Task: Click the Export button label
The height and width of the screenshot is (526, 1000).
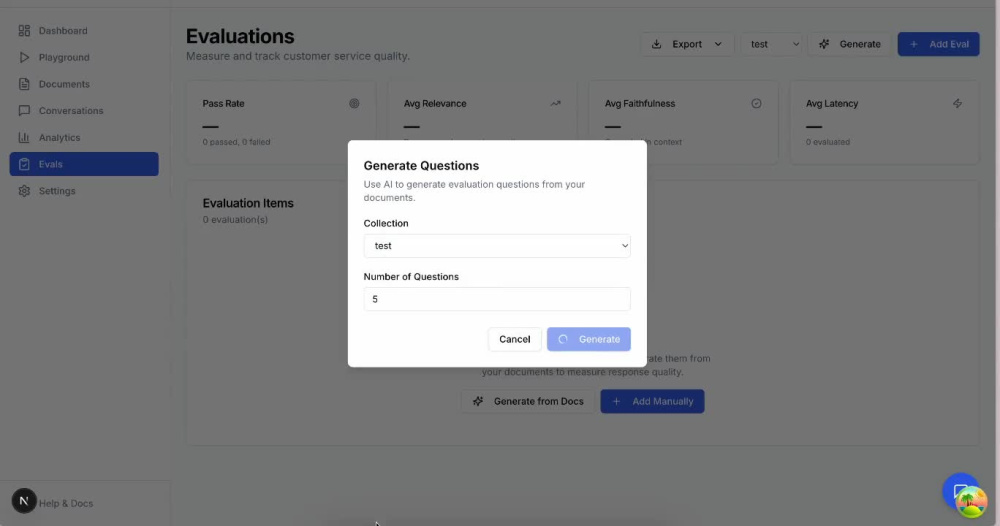Action: (x=687, y=44)
